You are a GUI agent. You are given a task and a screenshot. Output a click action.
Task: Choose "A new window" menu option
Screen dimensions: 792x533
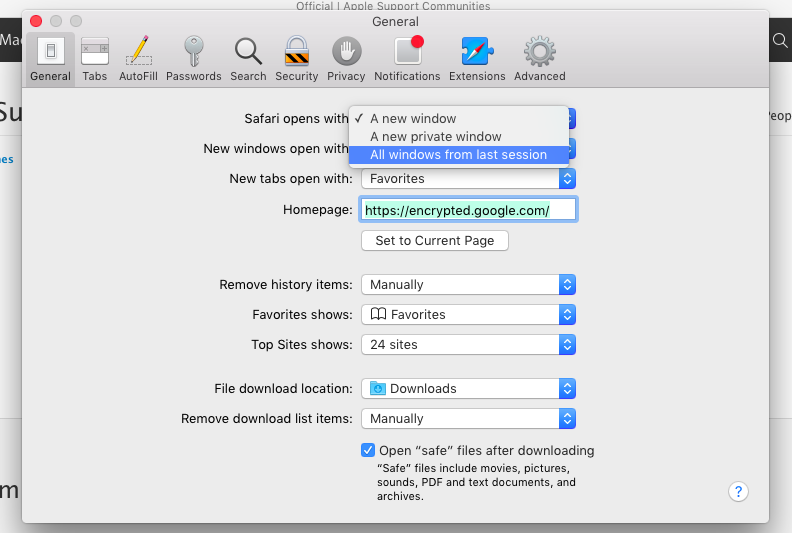[459, 118]
